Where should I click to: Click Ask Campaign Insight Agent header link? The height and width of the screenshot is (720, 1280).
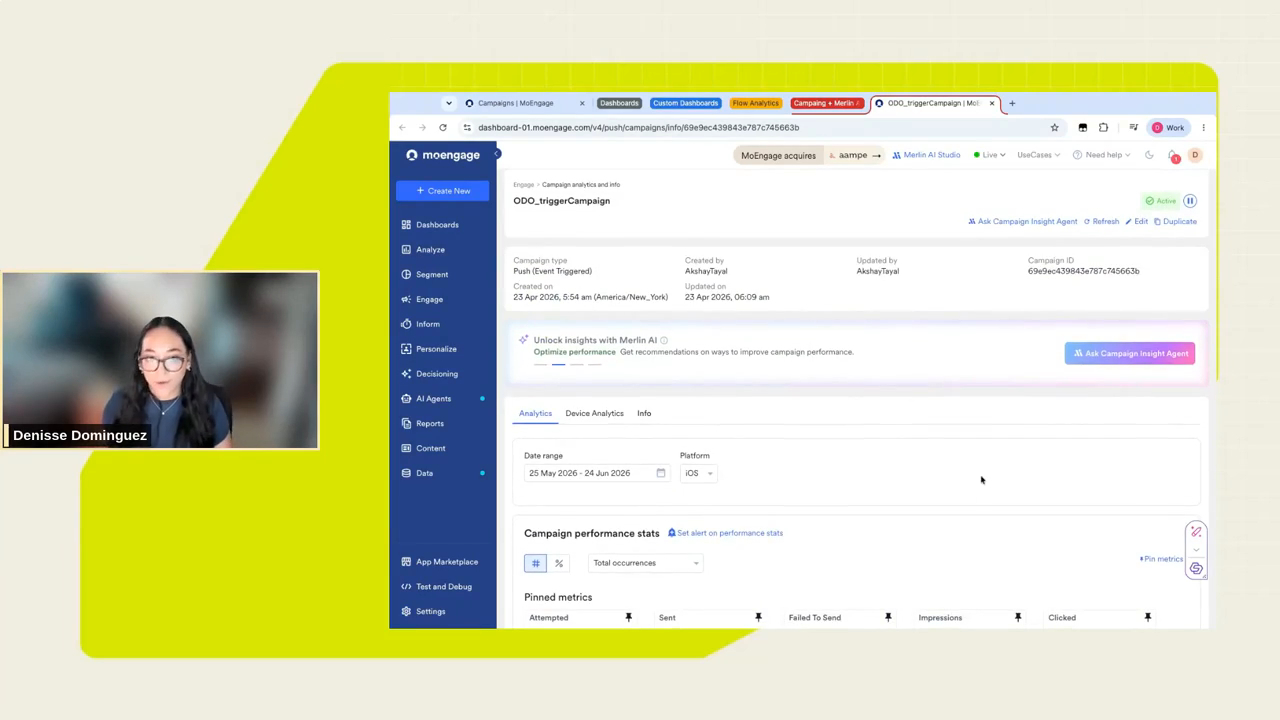[1023, 222]
